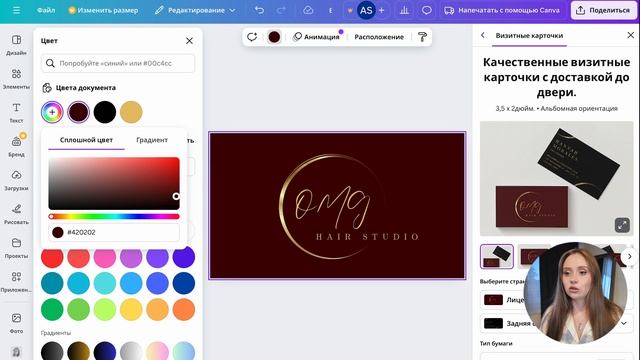Select the yellow default color swatch
The width and height of the screenshot is (640, 360).
pos(131,309)
